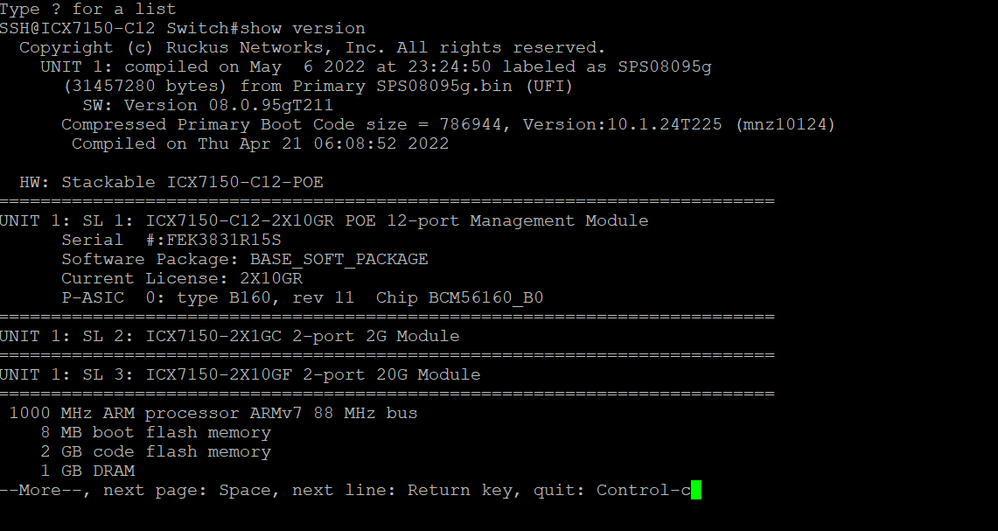
Task: Click the Current License: 2X10GR line
Action: point(181,278)
